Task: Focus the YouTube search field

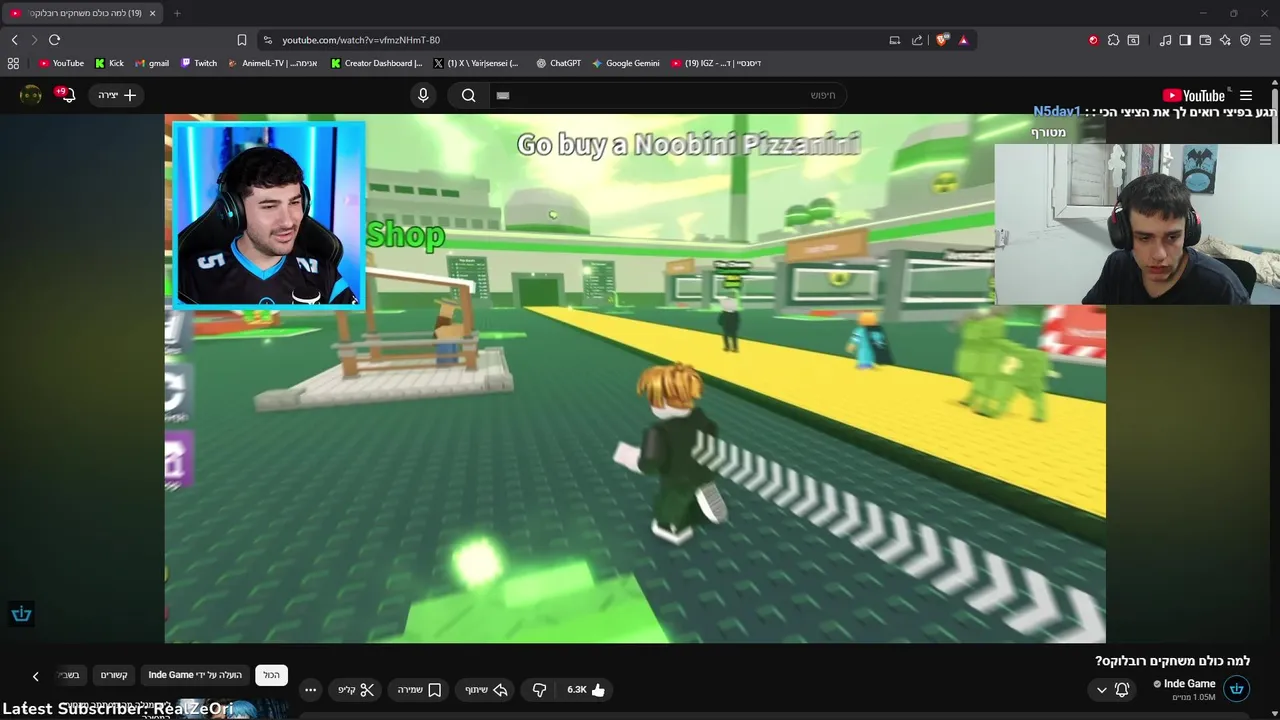Action: 668,95
